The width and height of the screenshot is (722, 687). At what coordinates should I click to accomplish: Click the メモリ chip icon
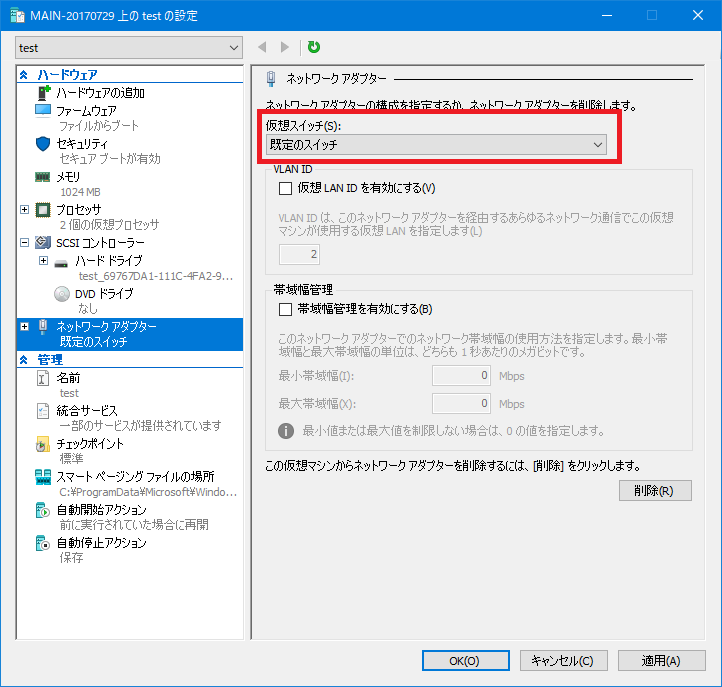(x=43, y=177)
